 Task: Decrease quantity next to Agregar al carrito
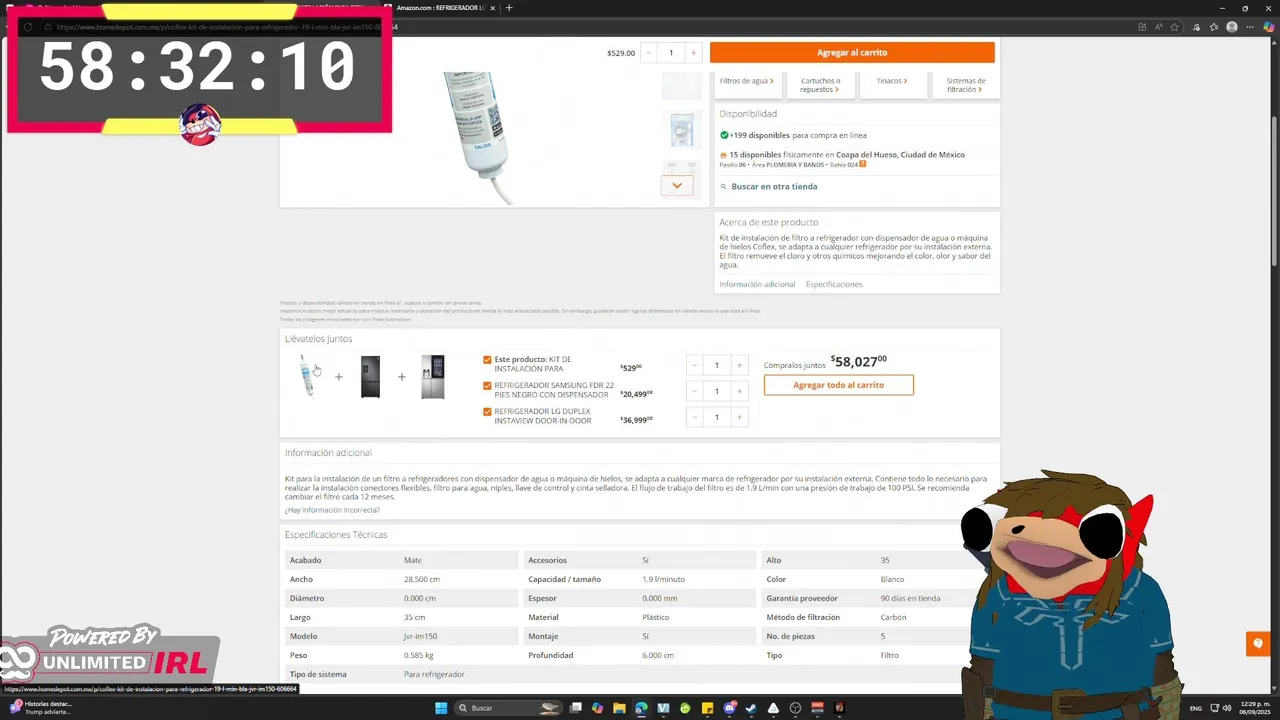tap(649, 53)
